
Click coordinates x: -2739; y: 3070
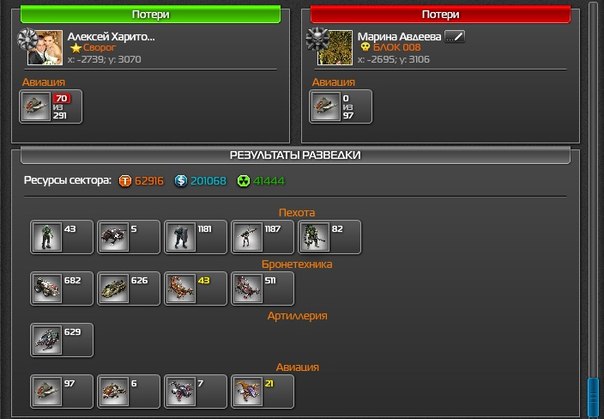point(104,59)
